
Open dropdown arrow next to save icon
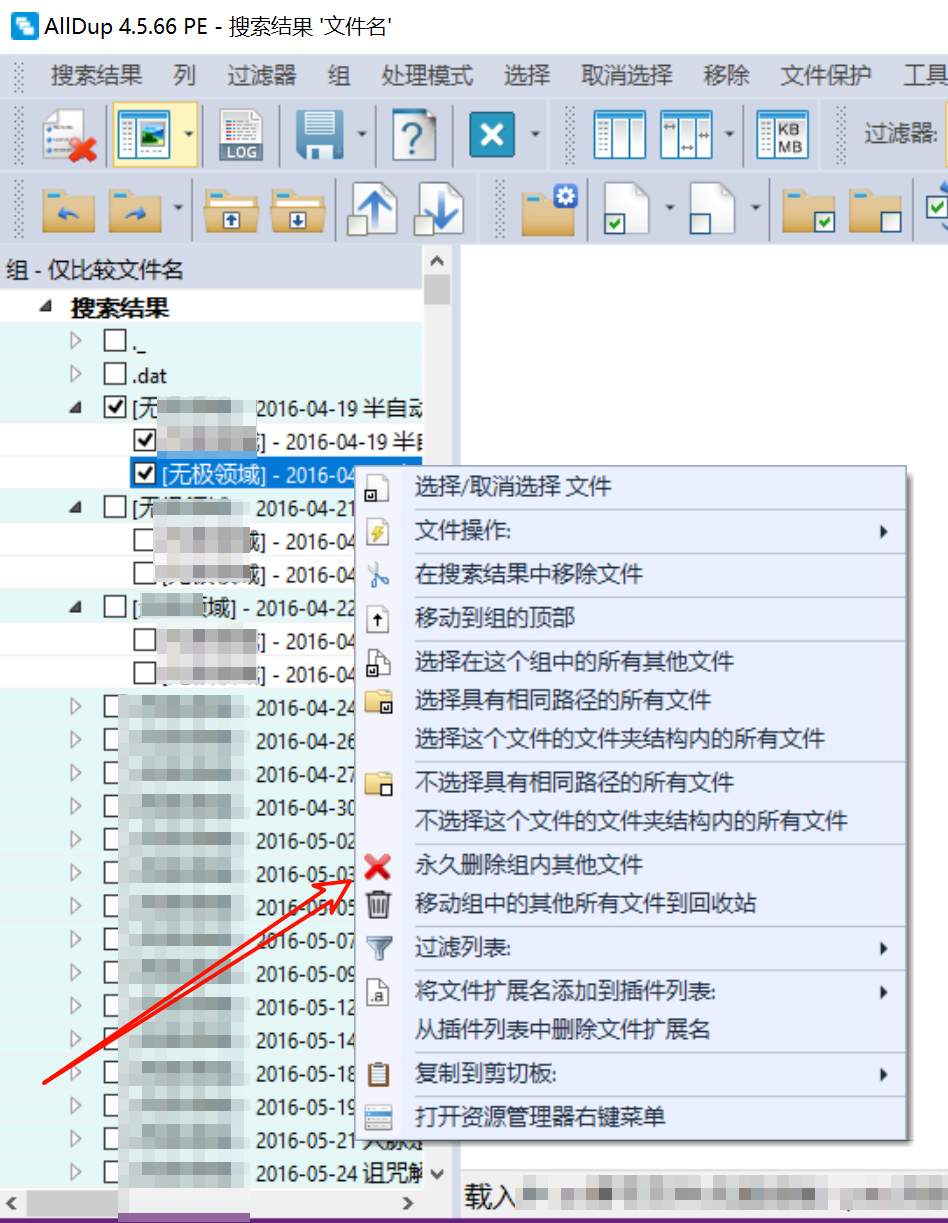[x=362, y=134]
